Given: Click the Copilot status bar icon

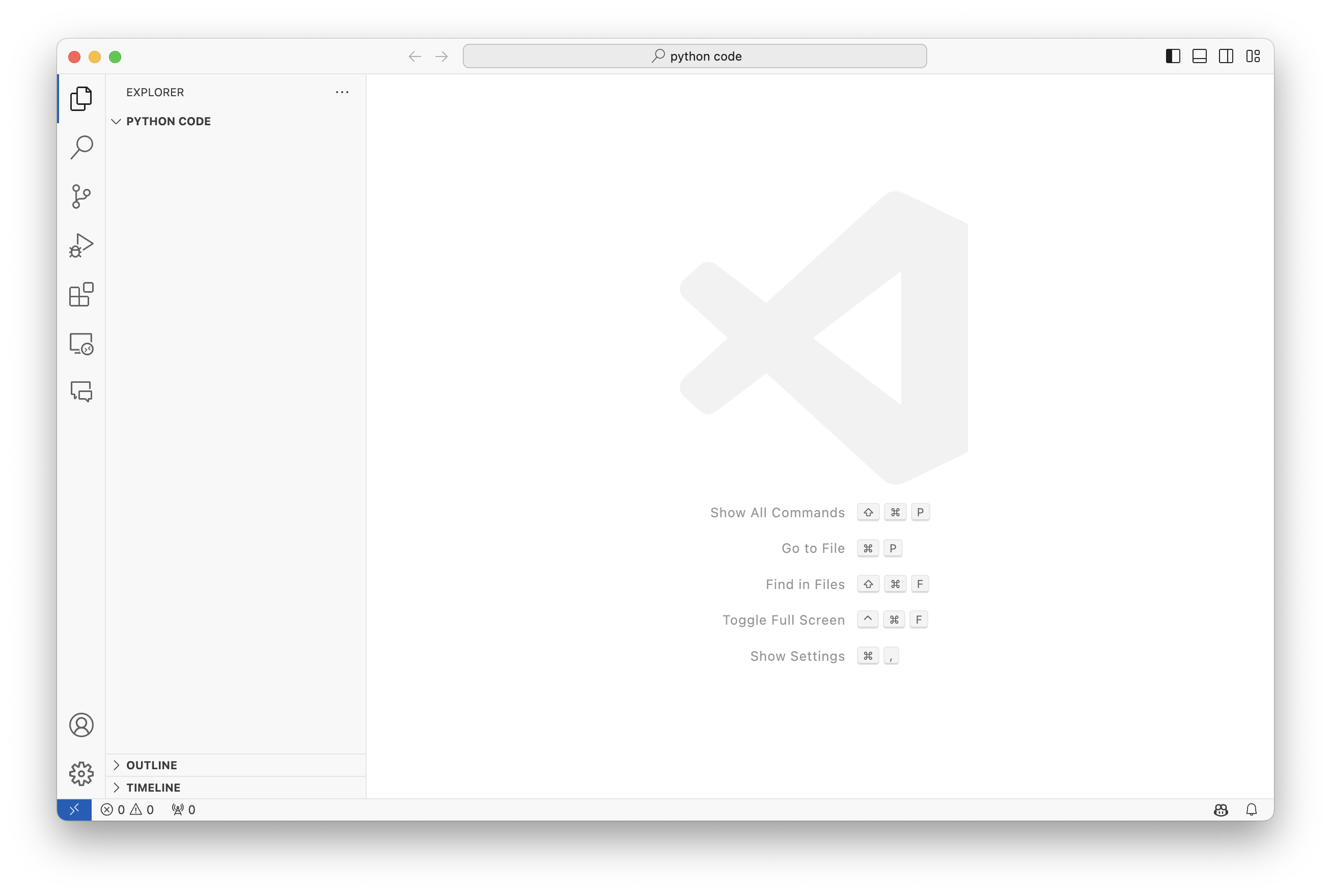Looking at the screenshot, I should [x=1221, y=810].
